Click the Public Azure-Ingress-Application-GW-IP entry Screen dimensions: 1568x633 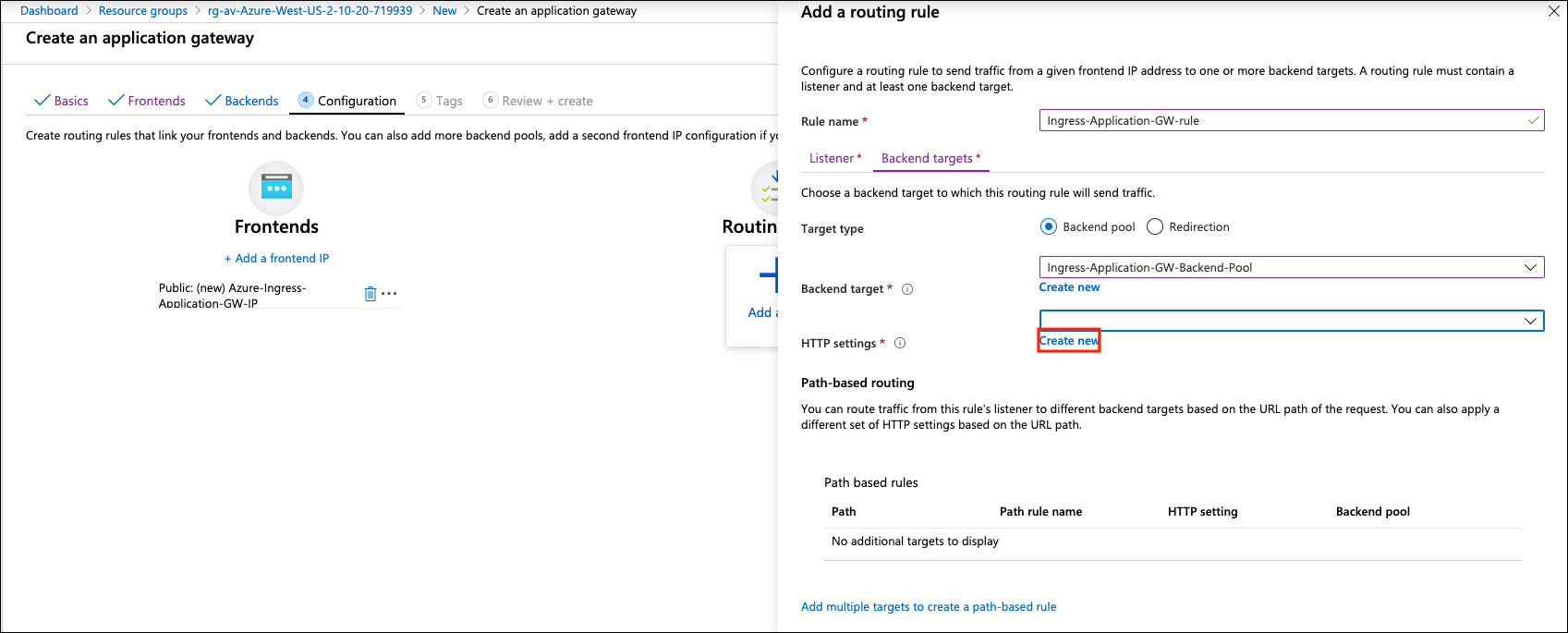coord(233,296)
